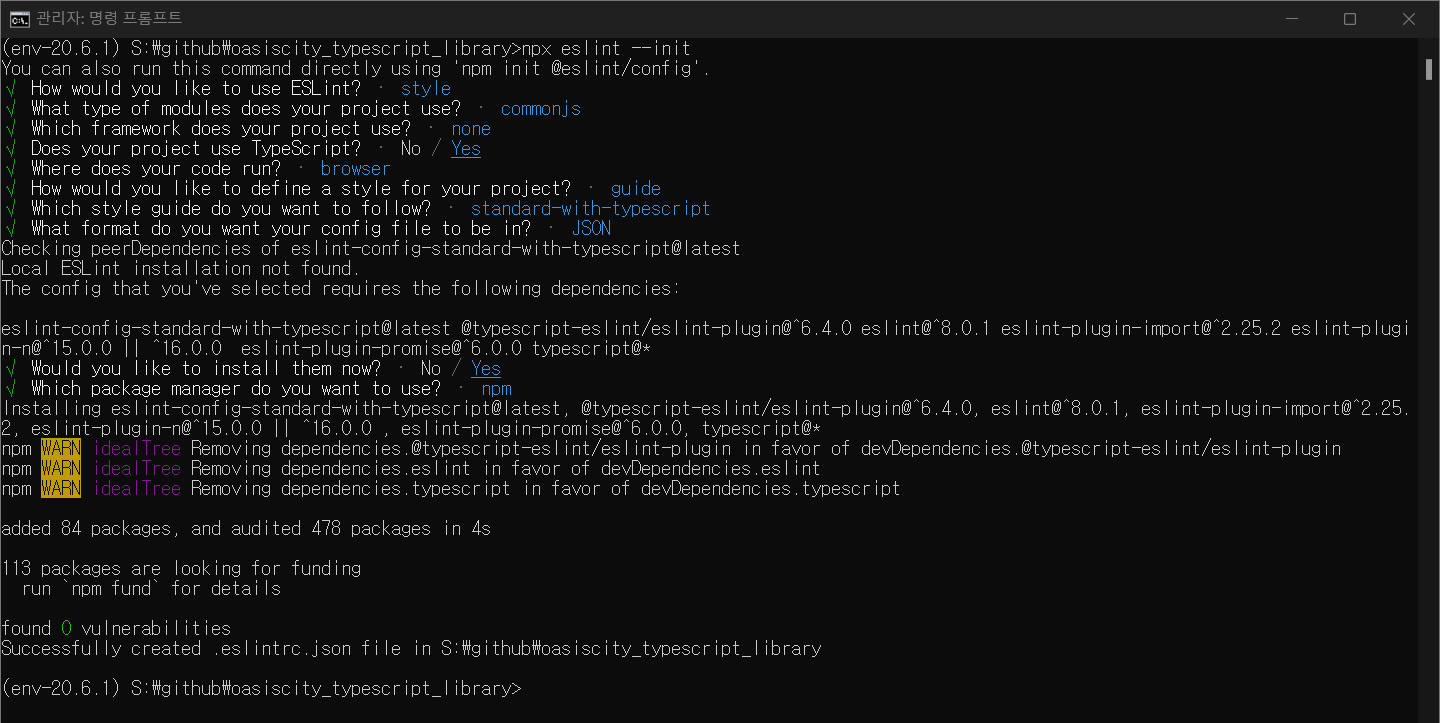
Task: Click '113 packages are looking for funding' line
Action: click(181, 568)
